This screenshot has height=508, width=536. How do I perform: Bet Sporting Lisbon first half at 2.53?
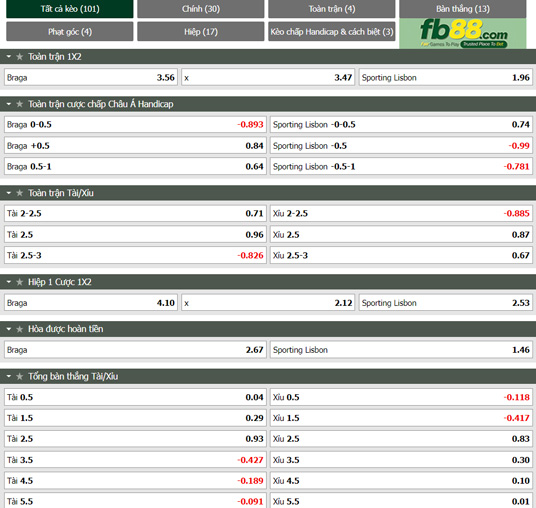(x=446, y=303)
